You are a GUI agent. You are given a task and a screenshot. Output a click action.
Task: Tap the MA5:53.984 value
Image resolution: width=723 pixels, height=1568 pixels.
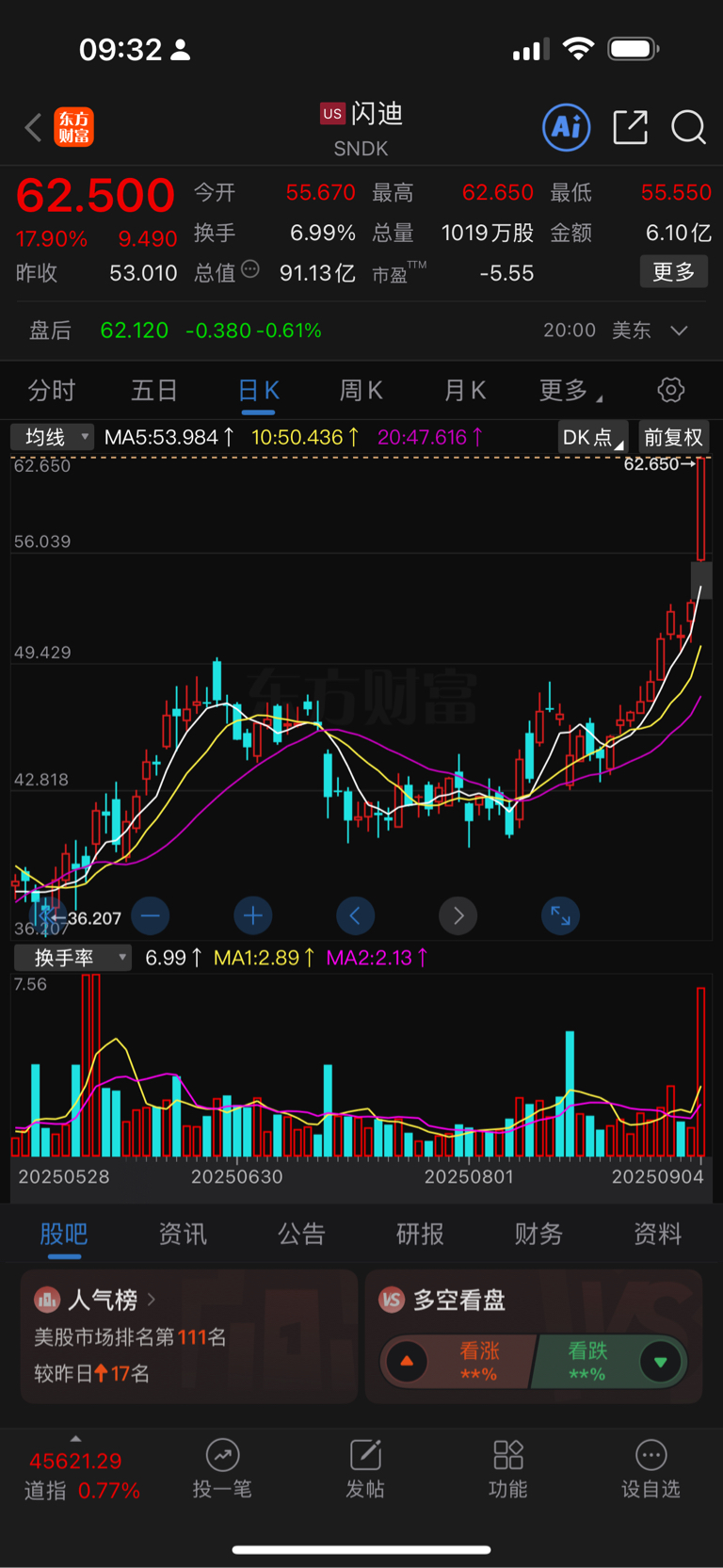(x=169, y=437)
